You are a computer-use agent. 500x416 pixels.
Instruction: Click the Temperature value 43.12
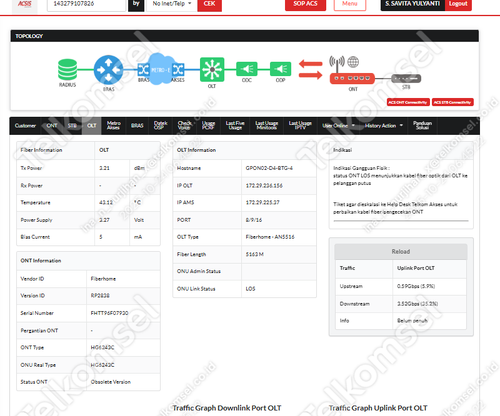coord(106,202)
